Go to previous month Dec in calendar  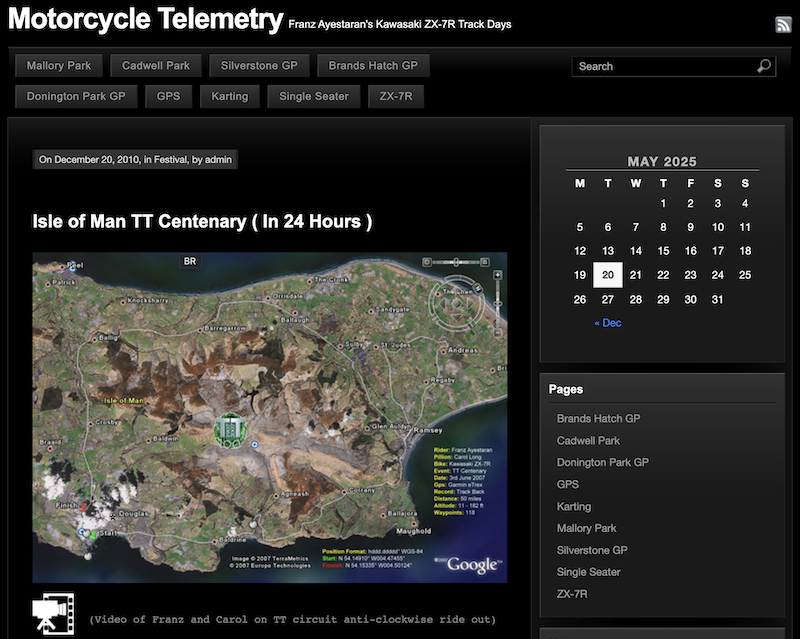point(608,323)
